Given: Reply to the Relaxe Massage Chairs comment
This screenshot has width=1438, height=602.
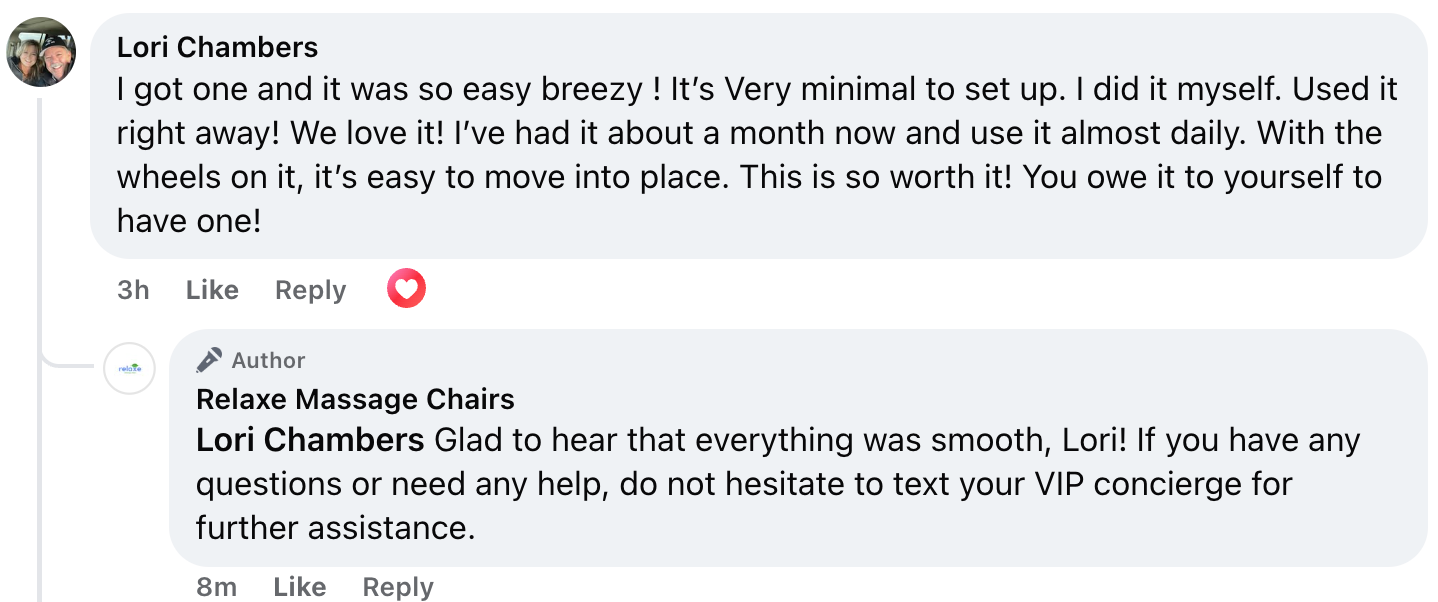Looking at the screenshot, I should tap(398, 587).
